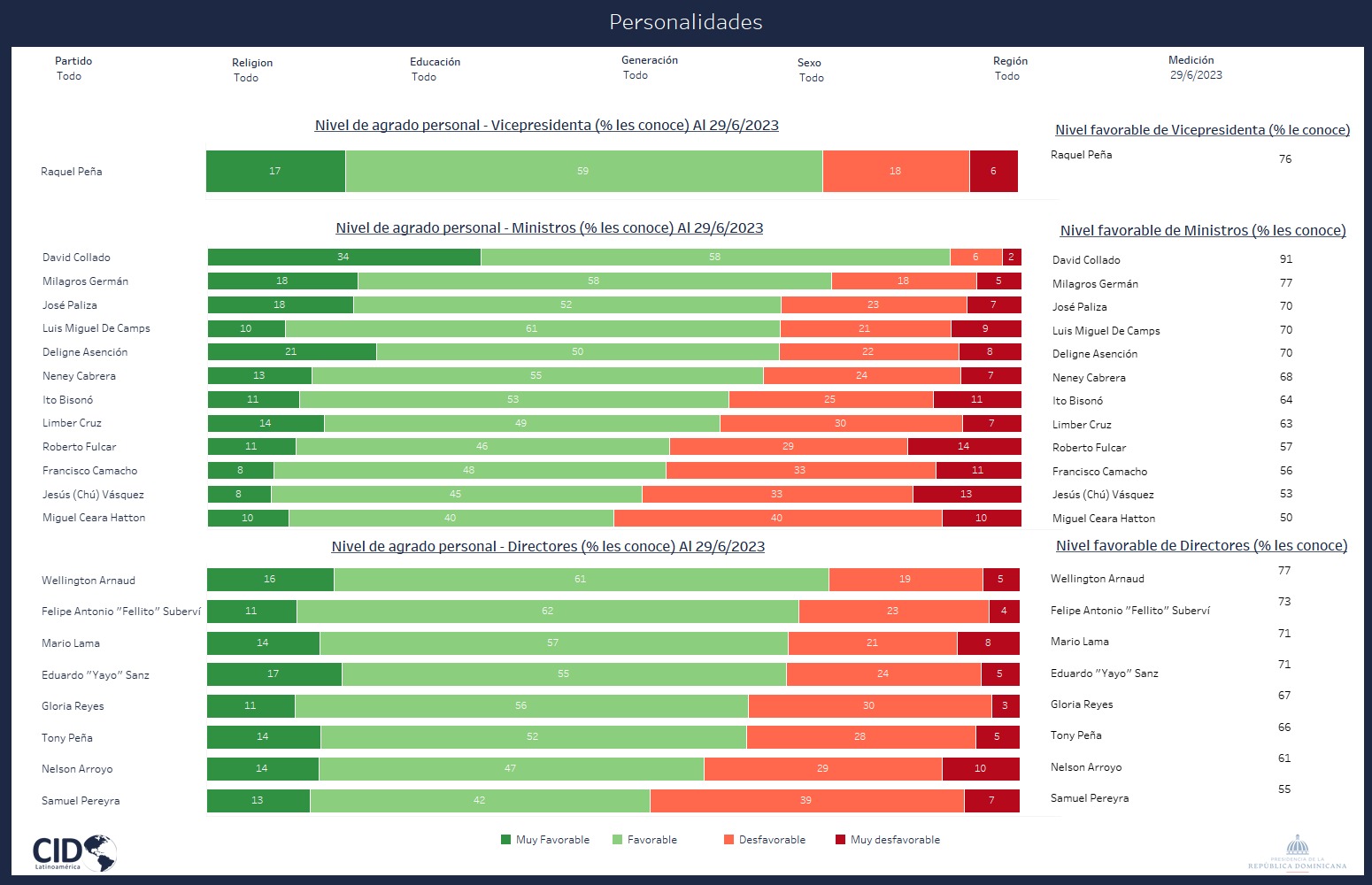Image resolution: width=1372 pixels, height=885 pixels.
Task: Select the Favorable legend color square
Action: pyautogui.click(x=617, y=840)
